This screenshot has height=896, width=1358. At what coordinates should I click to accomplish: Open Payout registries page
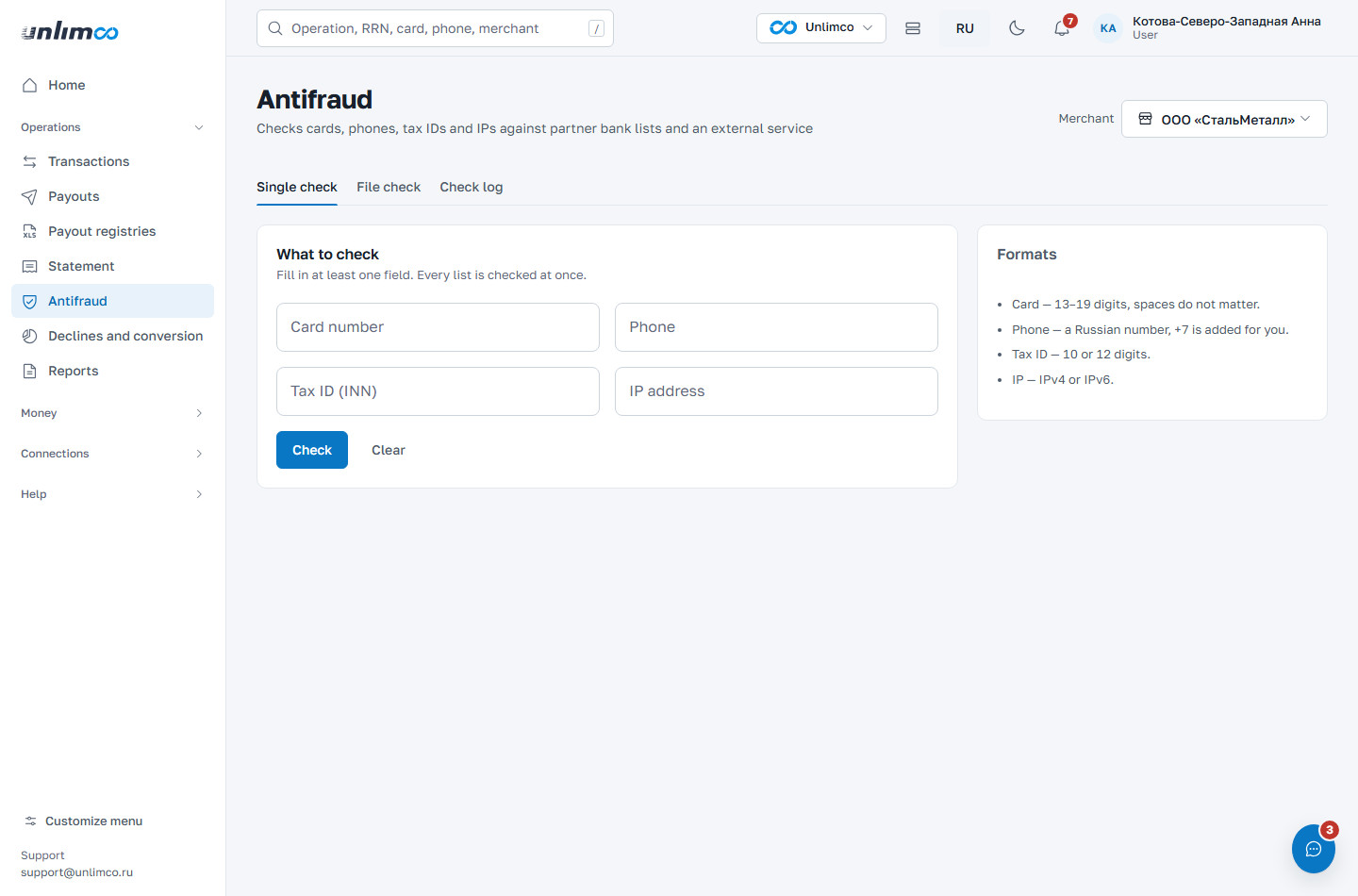pyautogui.click(x=112, y=231)
